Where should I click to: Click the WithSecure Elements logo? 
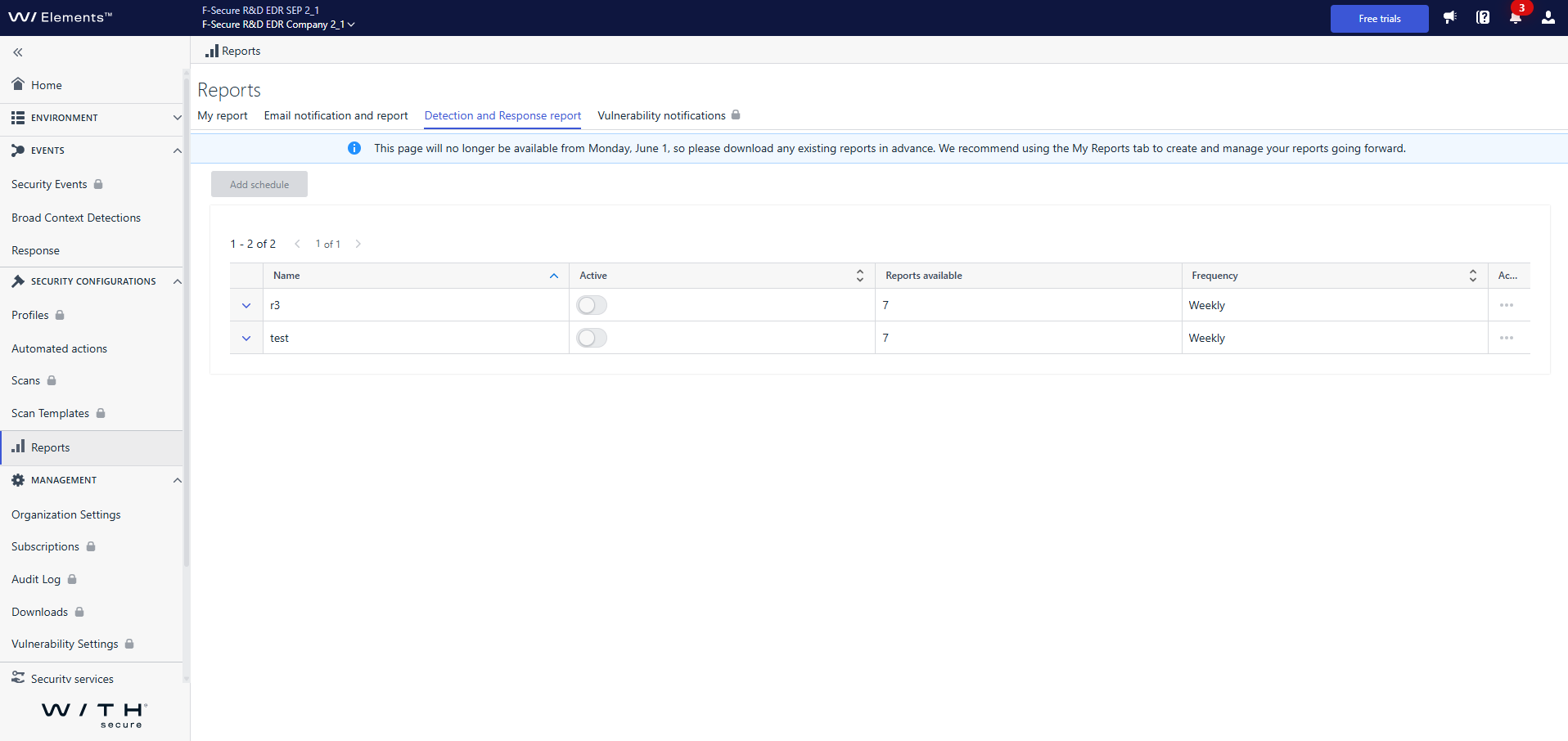coord(61,17)
